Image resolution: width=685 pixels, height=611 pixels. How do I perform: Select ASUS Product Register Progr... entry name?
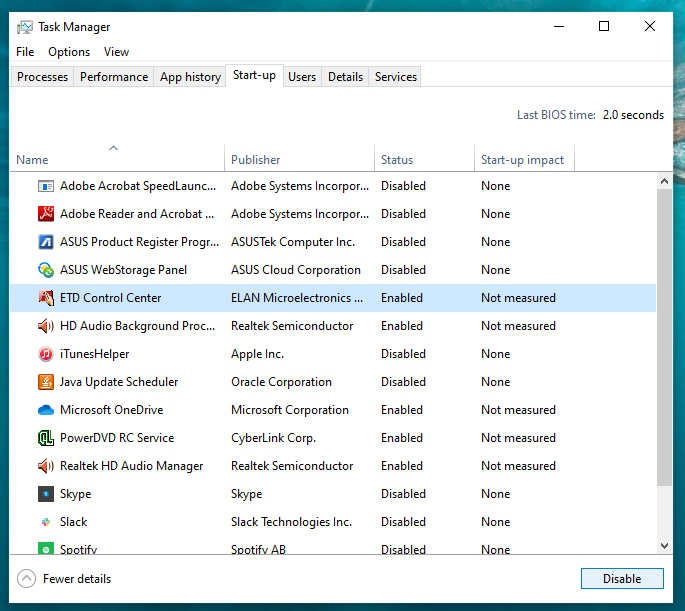(139, 242)
